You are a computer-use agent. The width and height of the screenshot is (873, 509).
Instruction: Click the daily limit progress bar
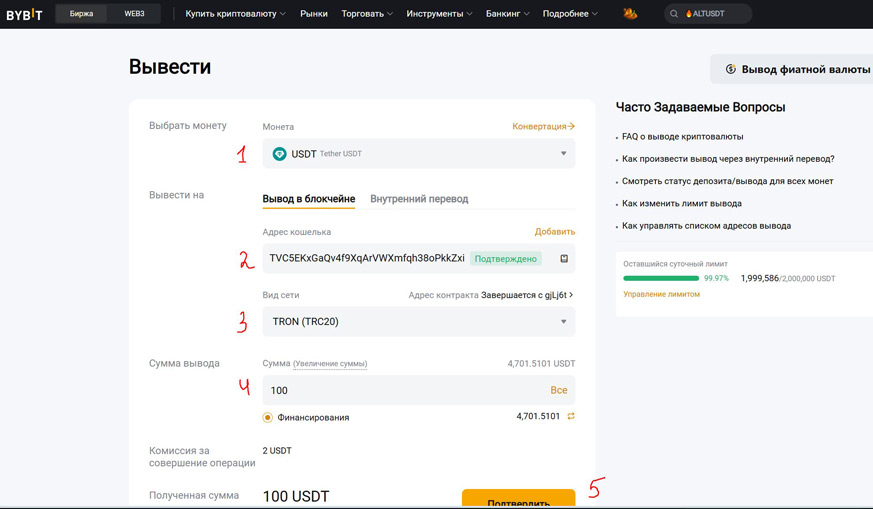click(661, 278)
